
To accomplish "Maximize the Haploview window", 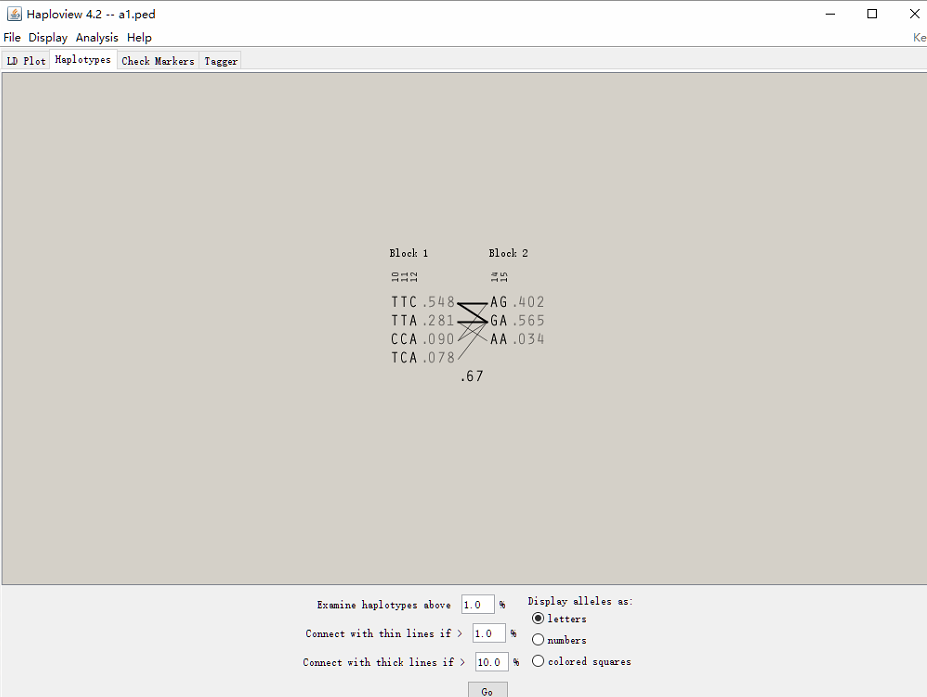I will (872, 14).
